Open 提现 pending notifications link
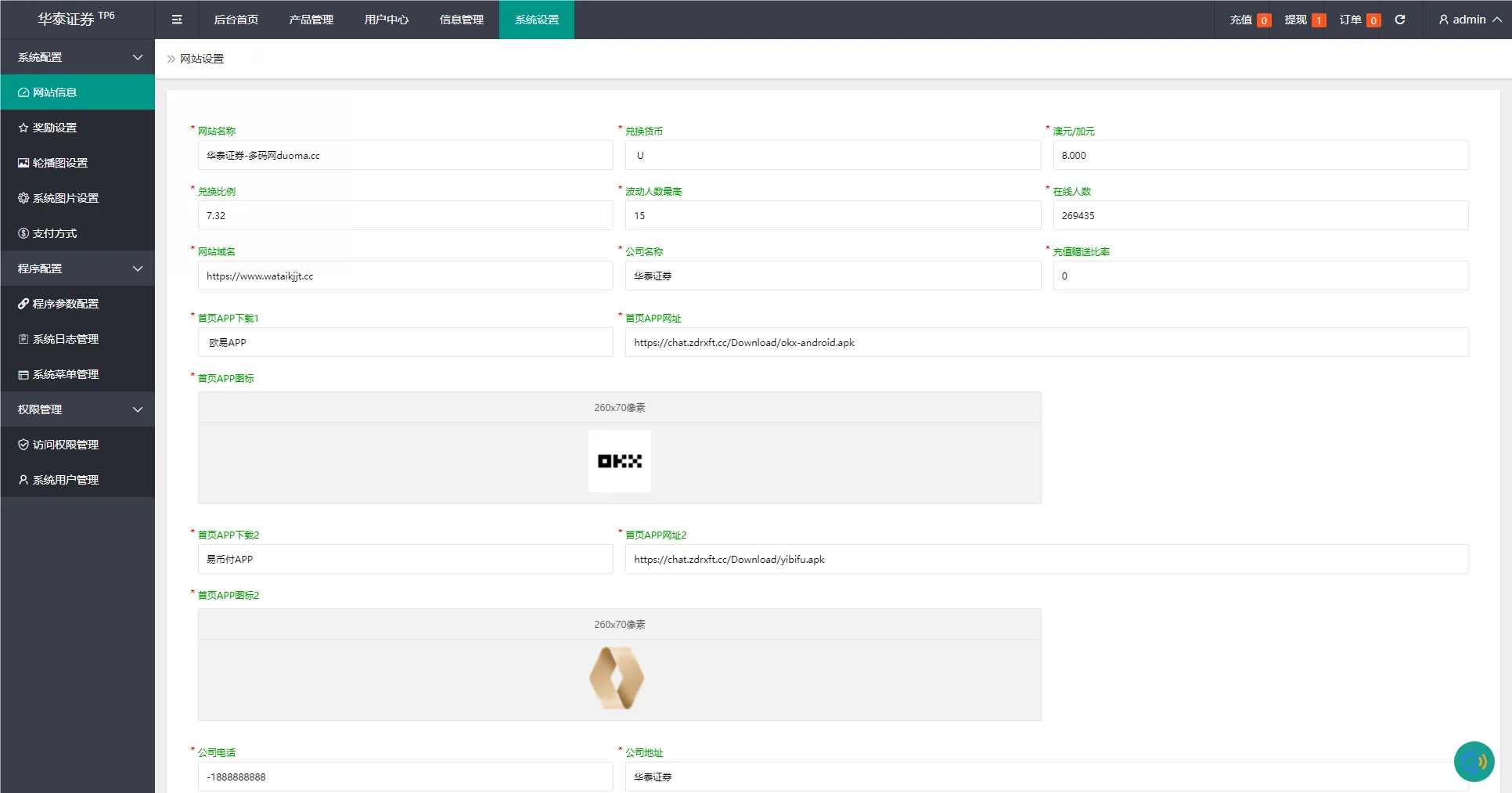The height and width of the screenshot is (793, 1512). (1304, 20)
